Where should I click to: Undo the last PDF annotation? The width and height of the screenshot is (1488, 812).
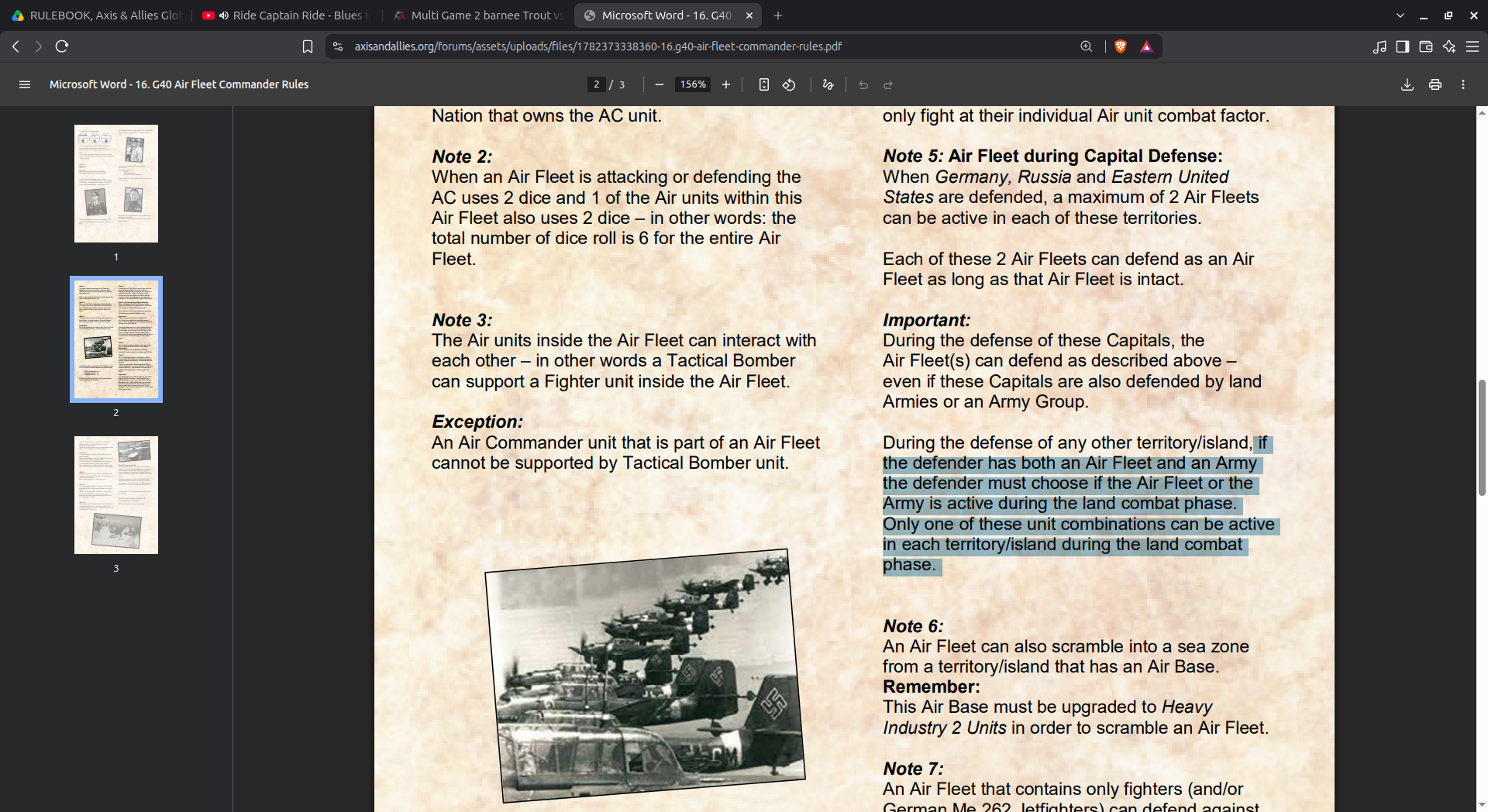tap(863, 84)
